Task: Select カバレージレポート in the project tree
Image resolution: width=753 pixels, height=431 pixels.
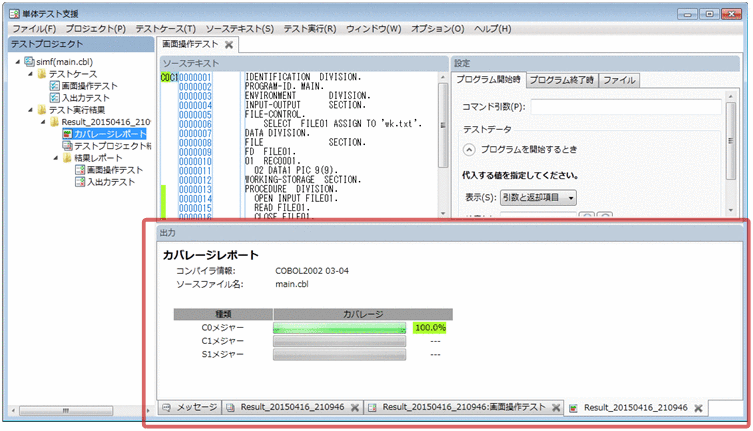Action: click(x=110, y=134)
